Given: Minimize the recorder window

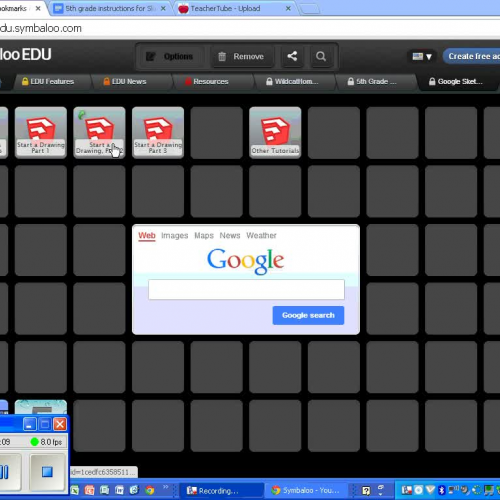Looking at the screenshot, I should pos(29,424).
